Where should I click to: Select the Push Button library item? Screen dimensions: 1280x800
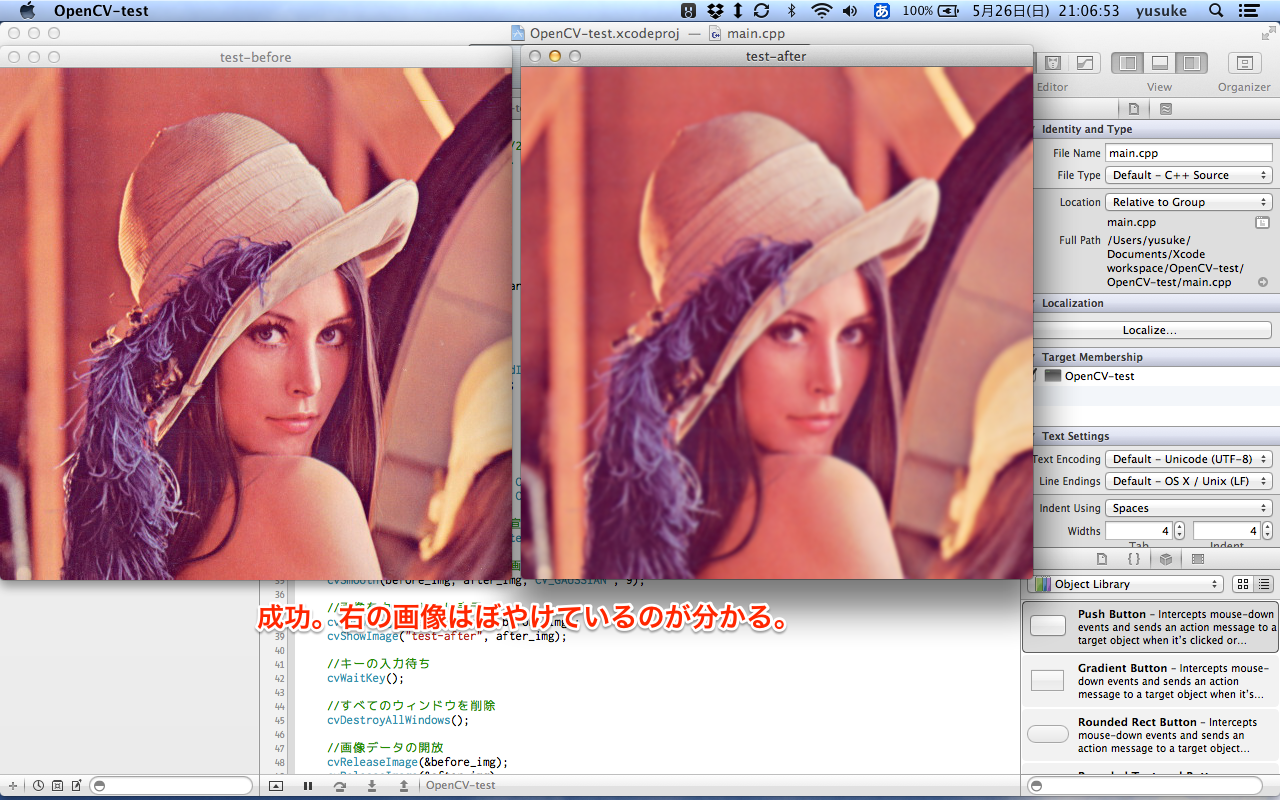pyautogui.click(x=1151, y=627)
